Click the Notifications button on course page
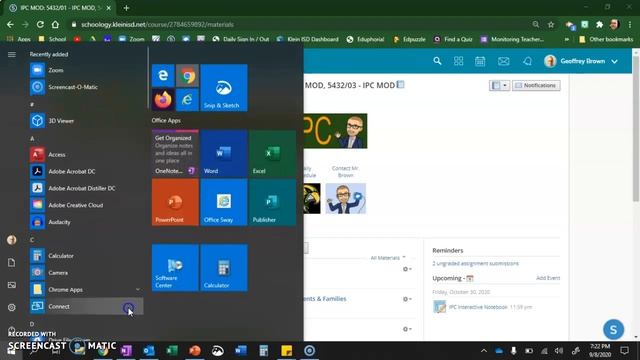The width and height of the screenshot is (640, 360). click(536, 85)
